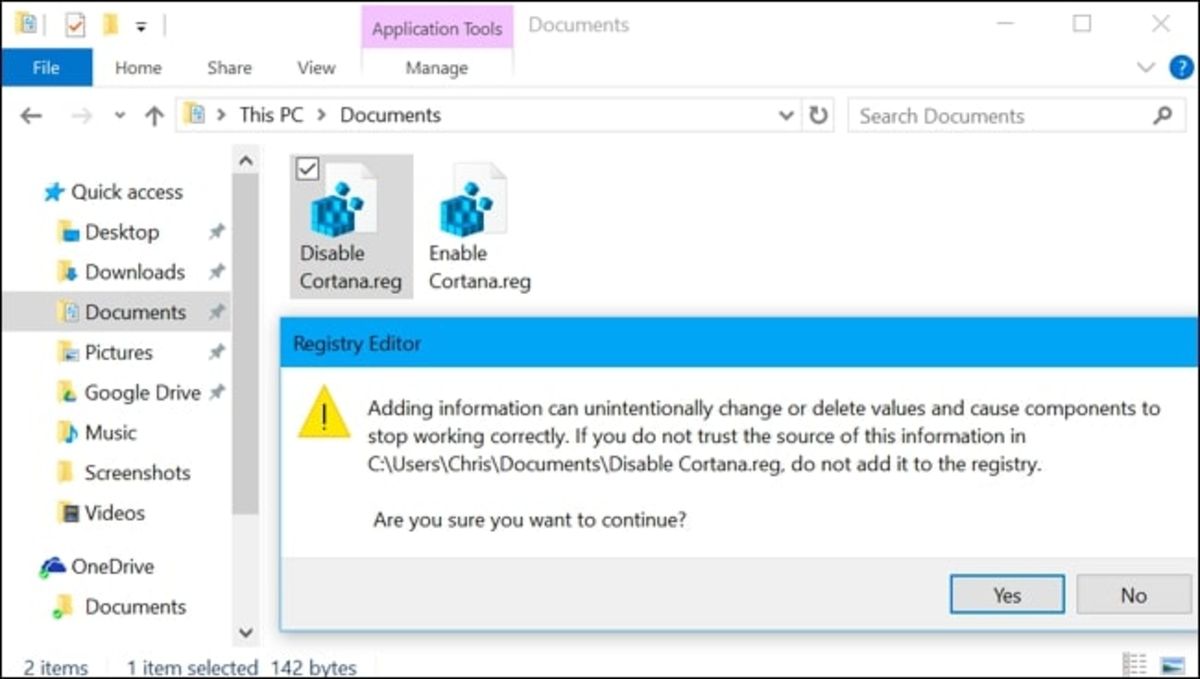Open the Customize Quick Access Toolbar dropdown arrow
Viewport: 1200px width, 679px height.
[141, 27]
